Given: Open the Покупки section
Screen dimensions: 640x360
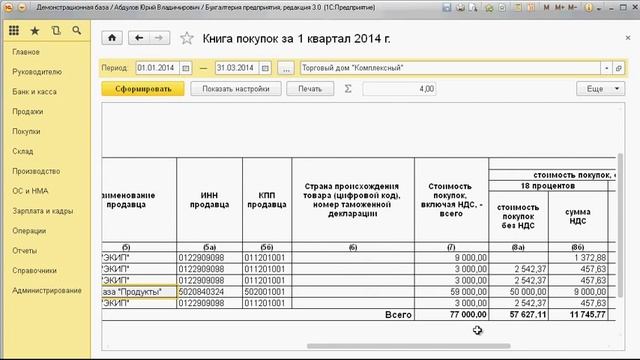Looking at the screenshot, I should (x=26, y=131).
